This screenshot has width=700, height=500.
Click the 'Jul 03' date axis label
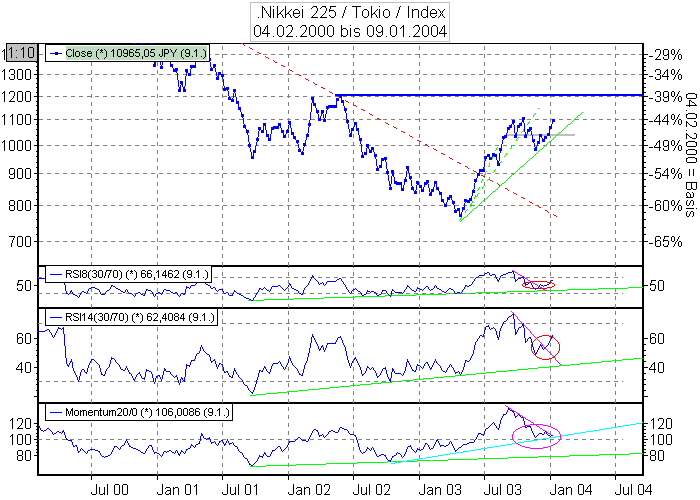pyautogui.click(x=503, y=490)
